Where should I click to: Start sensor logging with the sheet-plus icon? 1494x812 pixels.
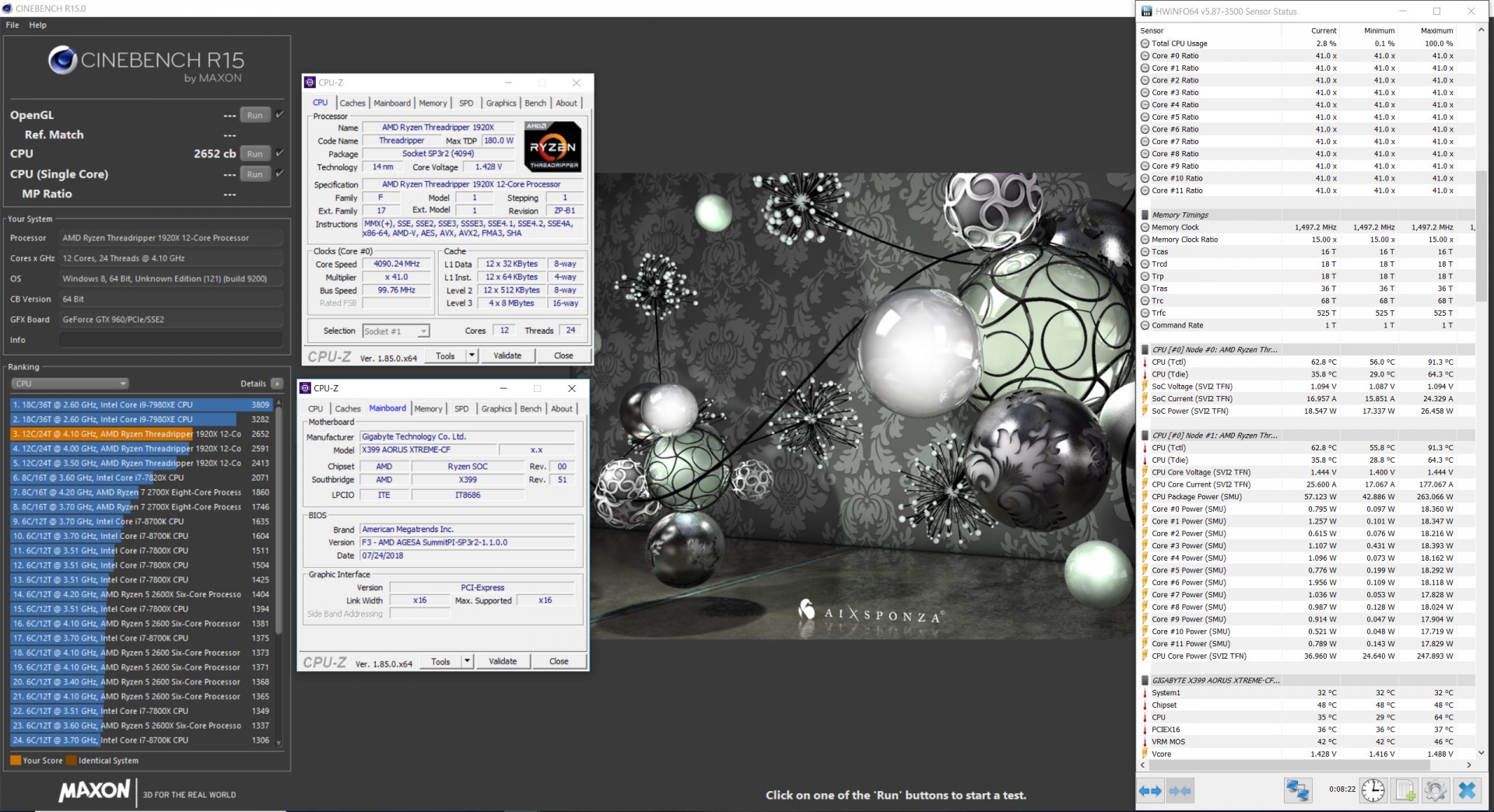[x=1405, y=791]
